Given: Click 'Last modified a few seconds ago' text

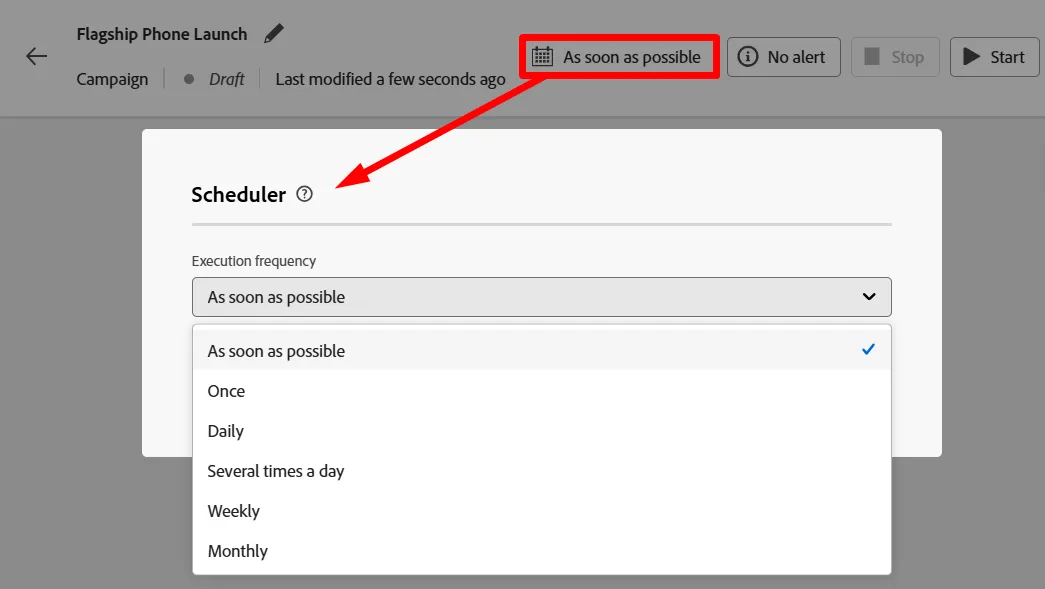Looking at the screenshot, I should (x=391, y=79).
